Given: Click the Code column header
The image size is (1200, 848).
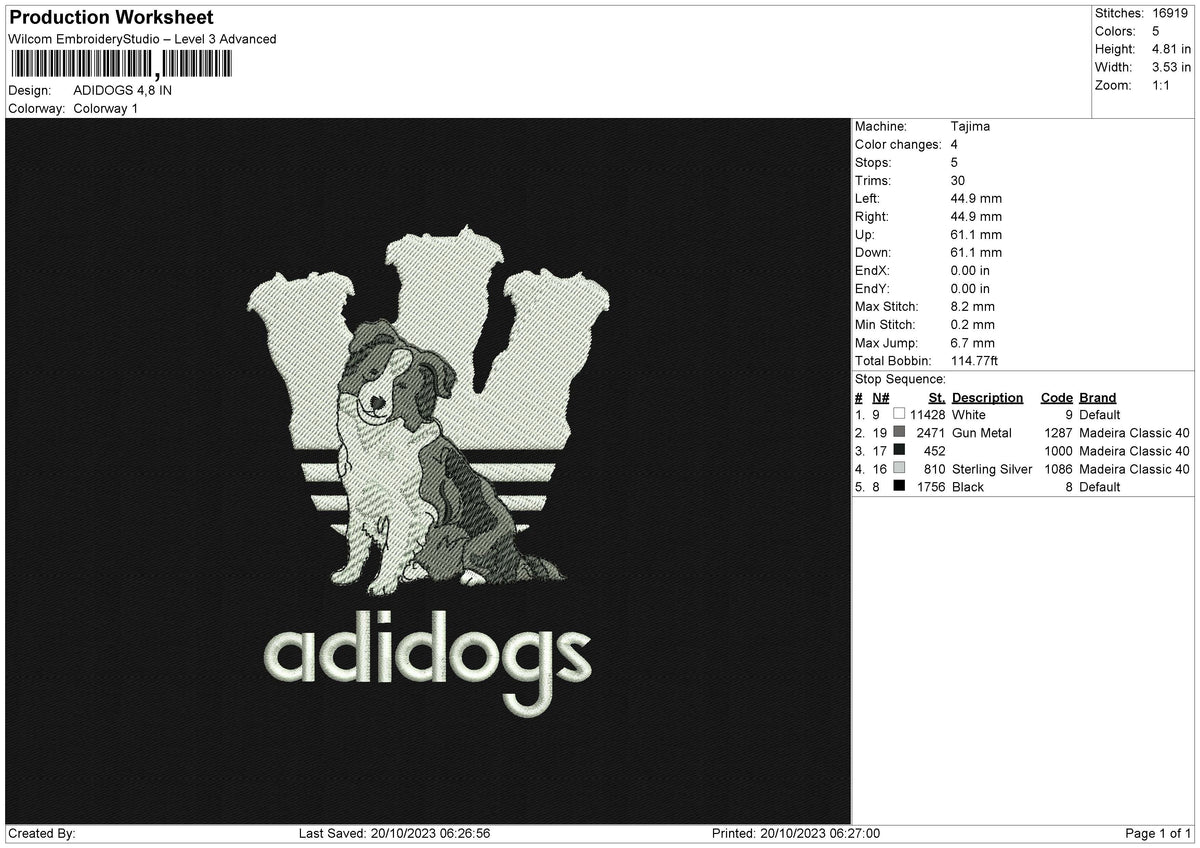Looking at the screenshot, I should click(1057, 397).
